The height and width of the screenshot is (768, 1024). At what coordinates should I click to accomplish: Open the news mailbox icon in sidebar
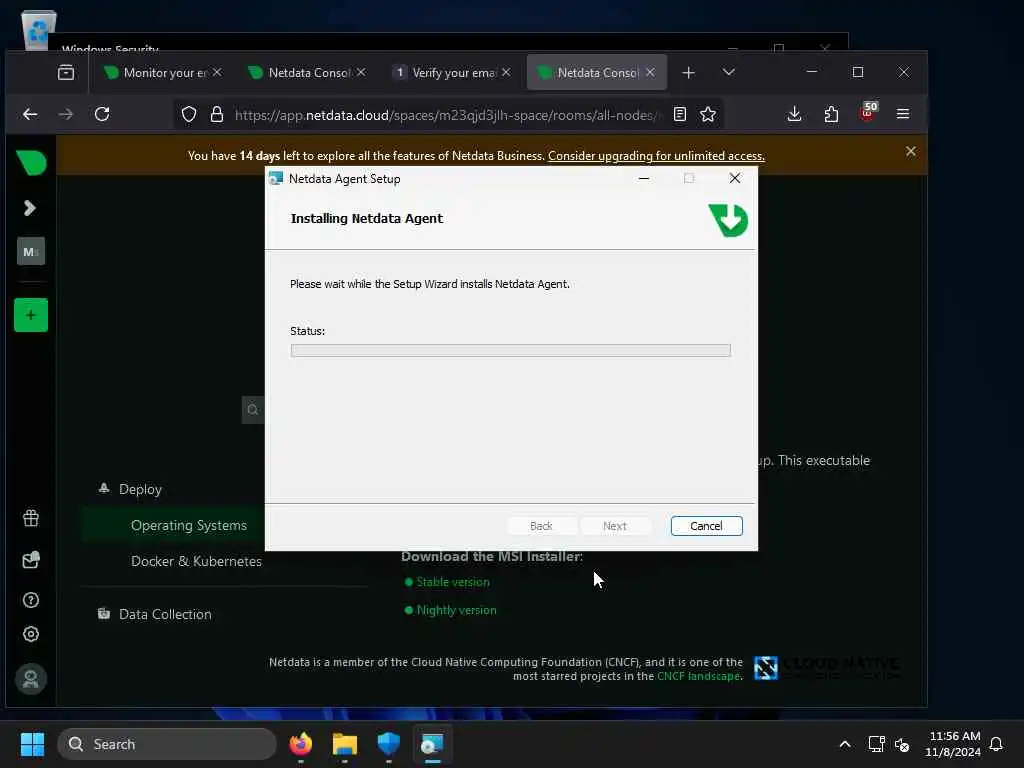tap(31, 560)
